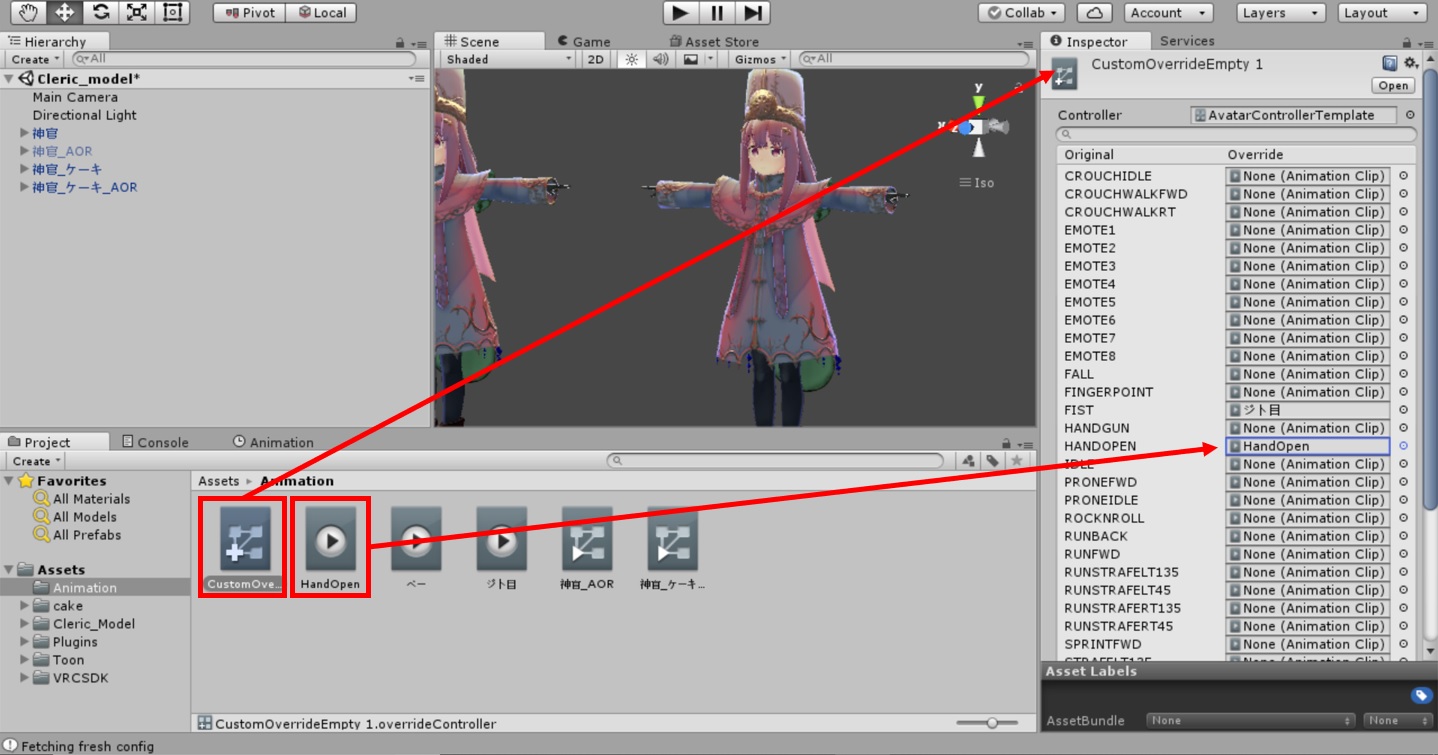Image resolution: width=1438 pixels, height=755 pixels.
Task: Select the Scale tool
Action: pyautogui.click(x=137, y=13)
